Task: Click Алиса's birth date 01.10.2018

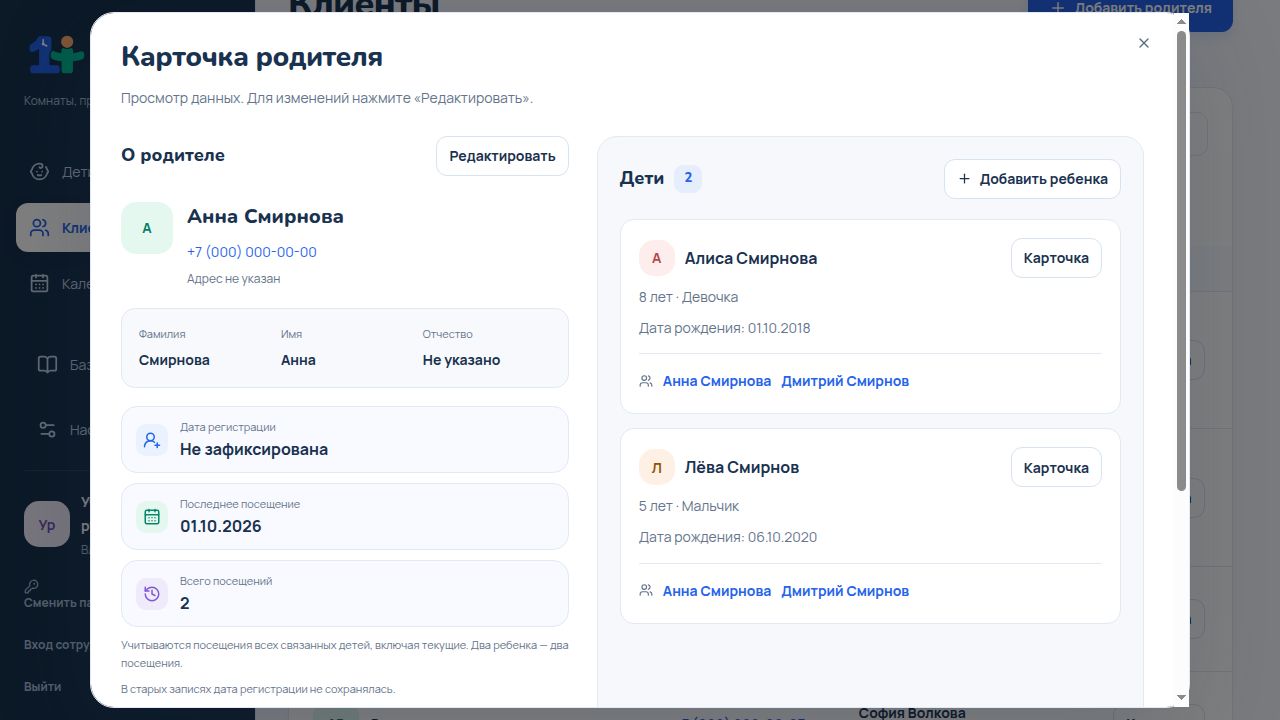Action: pos(779,328)
